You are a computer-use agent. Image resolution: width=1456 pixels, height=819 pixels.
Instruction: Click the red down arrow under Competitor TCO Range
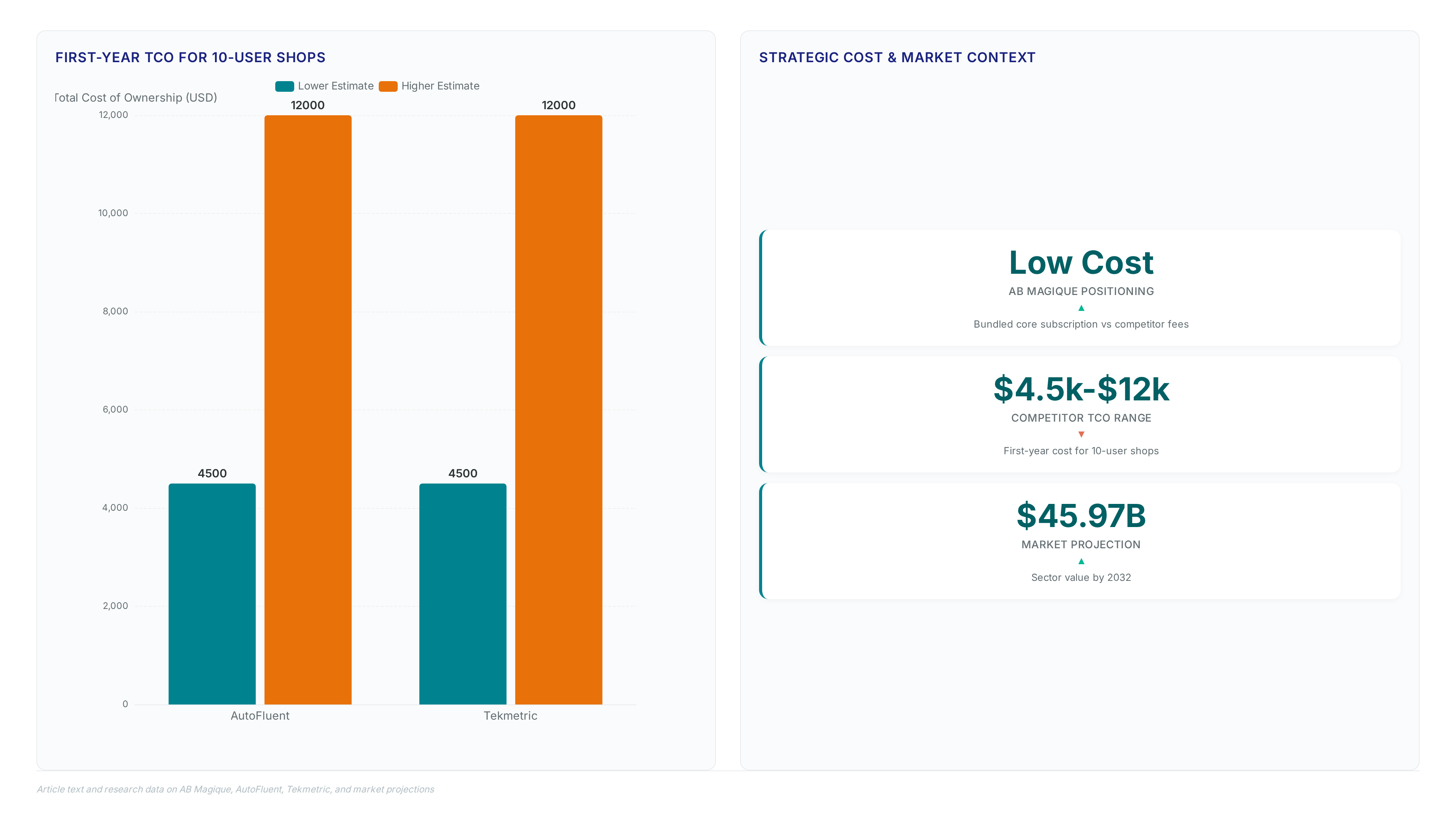coord(1081,435)
